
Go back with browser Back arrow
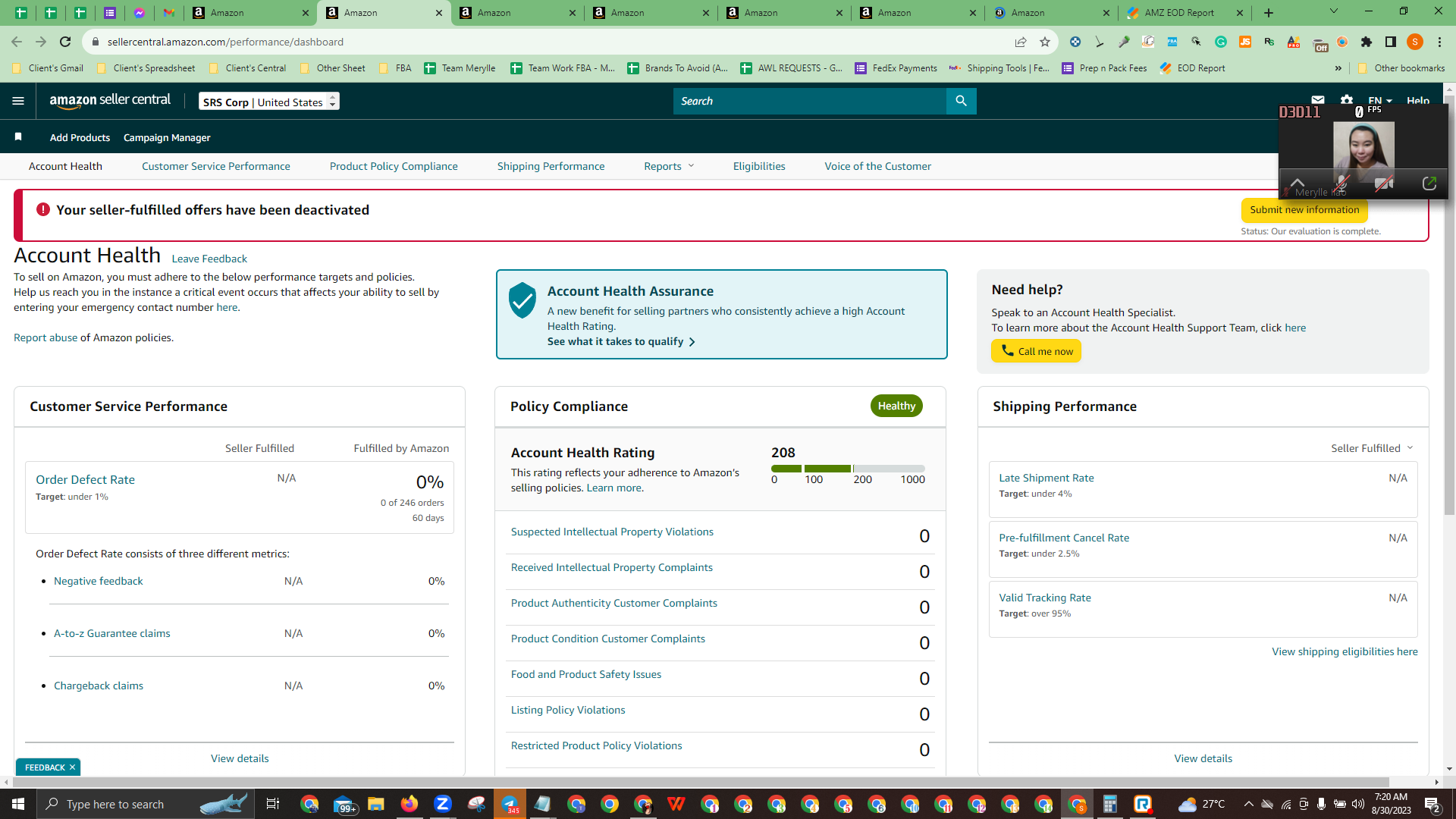(x=17, y=42)
